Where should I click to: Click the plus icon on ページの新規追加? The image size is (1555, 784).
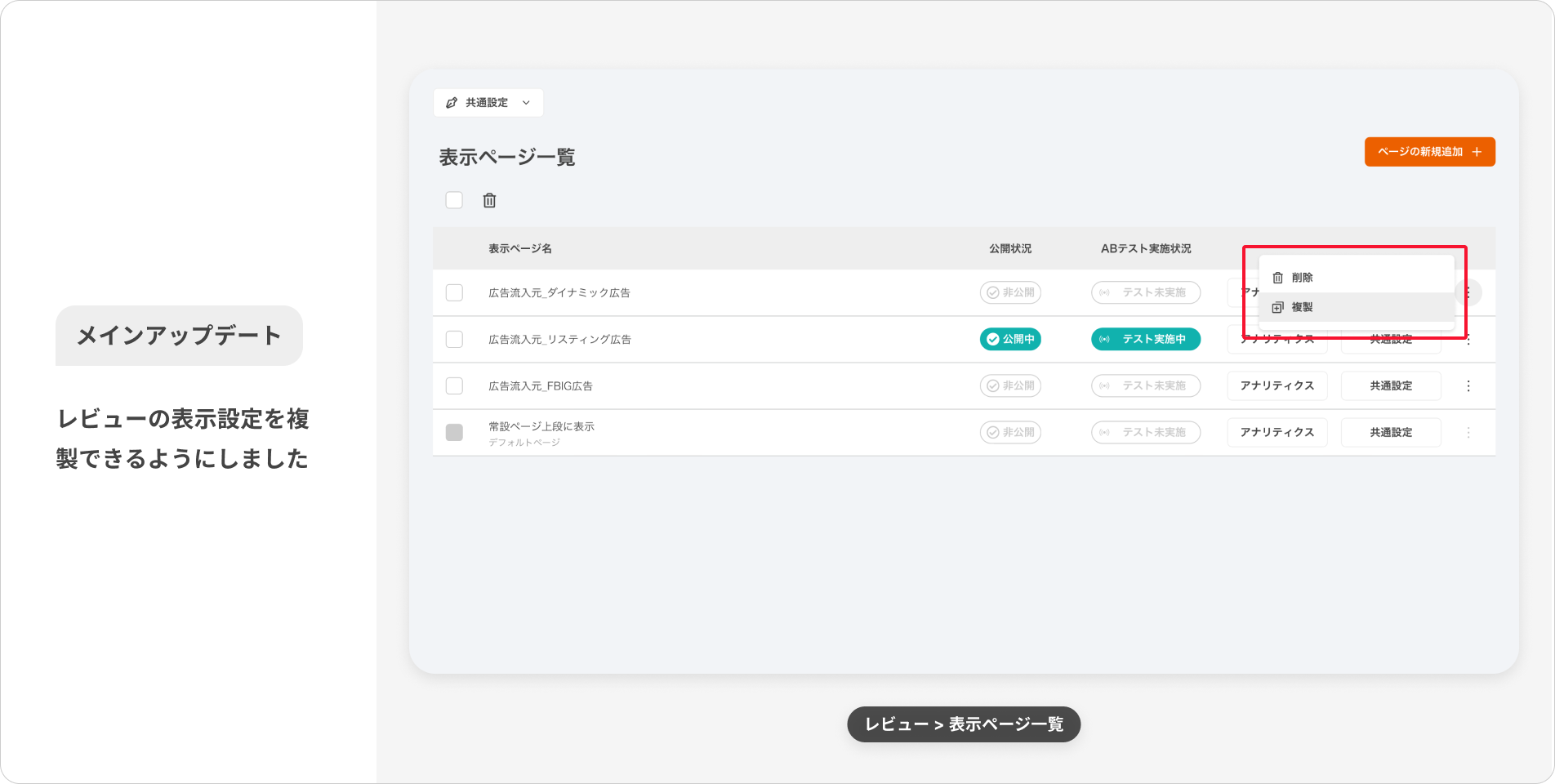pyautogui.click(x=1477, y=152)
